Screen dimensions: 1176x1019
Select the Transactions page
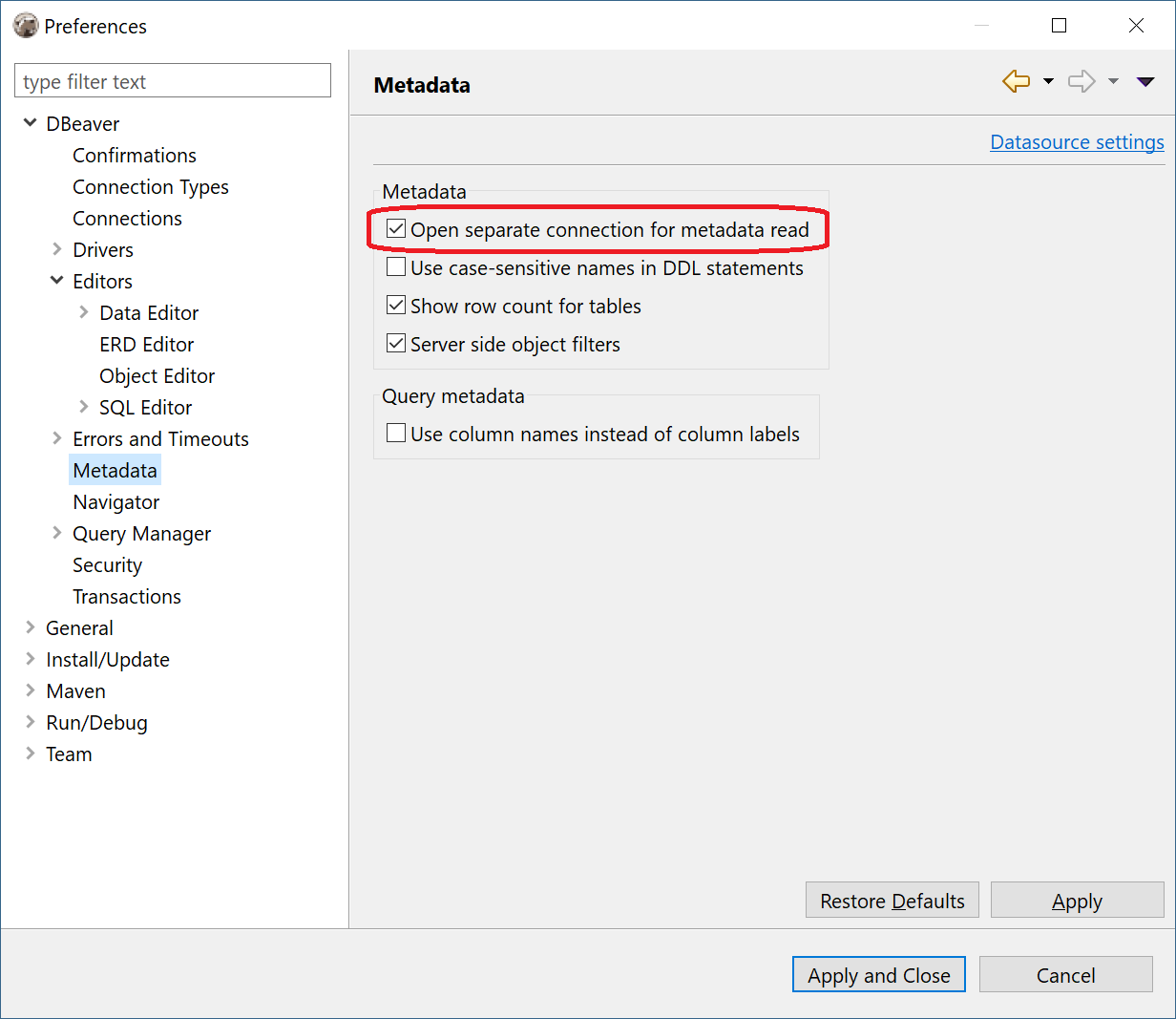coord(127,597)
